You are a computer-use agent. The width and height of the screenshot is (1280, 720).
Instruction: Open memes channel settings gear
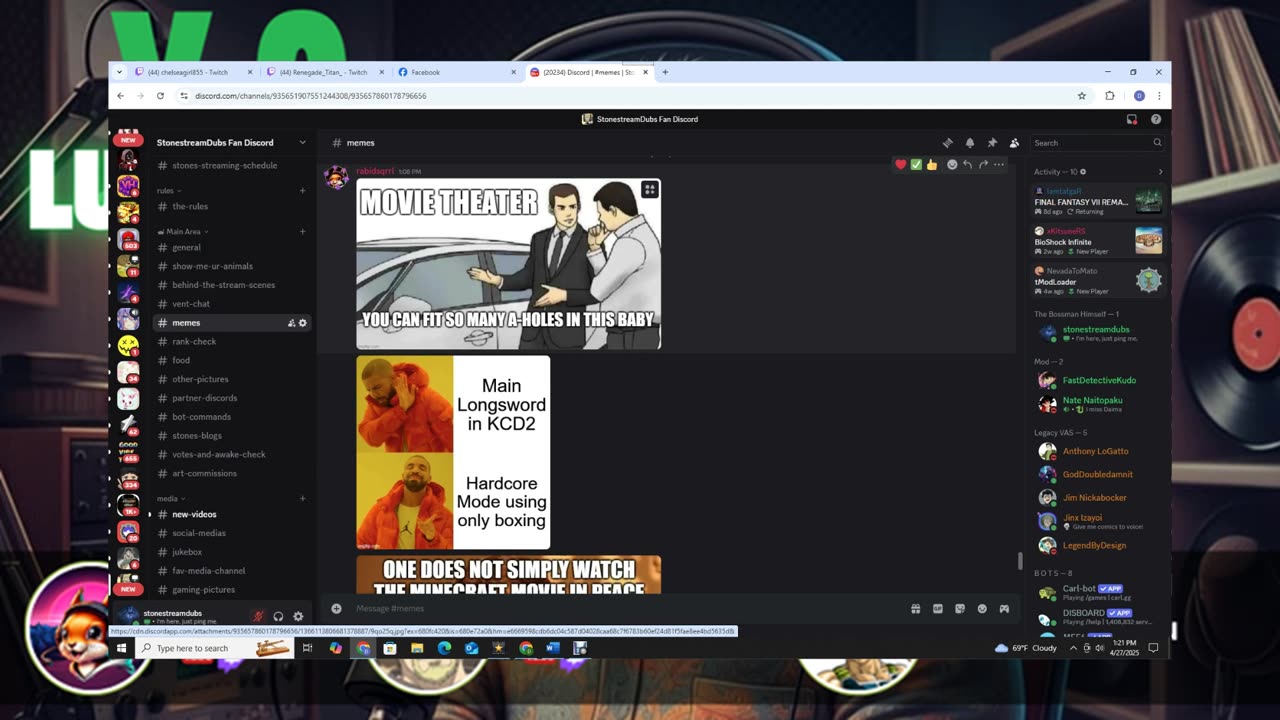pos(303,323)
